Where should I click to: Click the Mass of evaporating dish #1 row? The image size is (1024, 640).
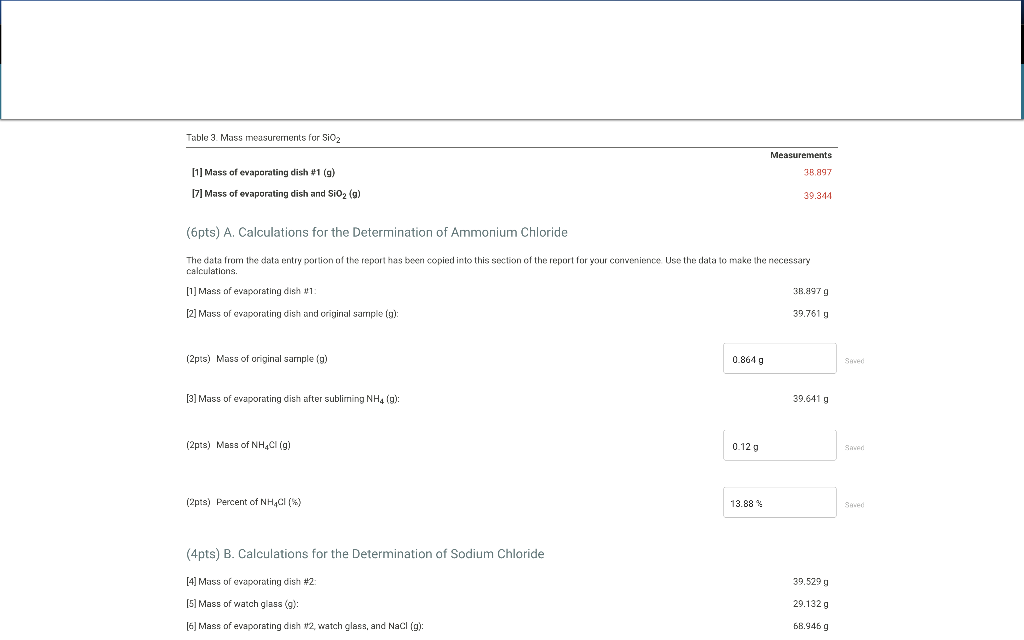(262, 172)
